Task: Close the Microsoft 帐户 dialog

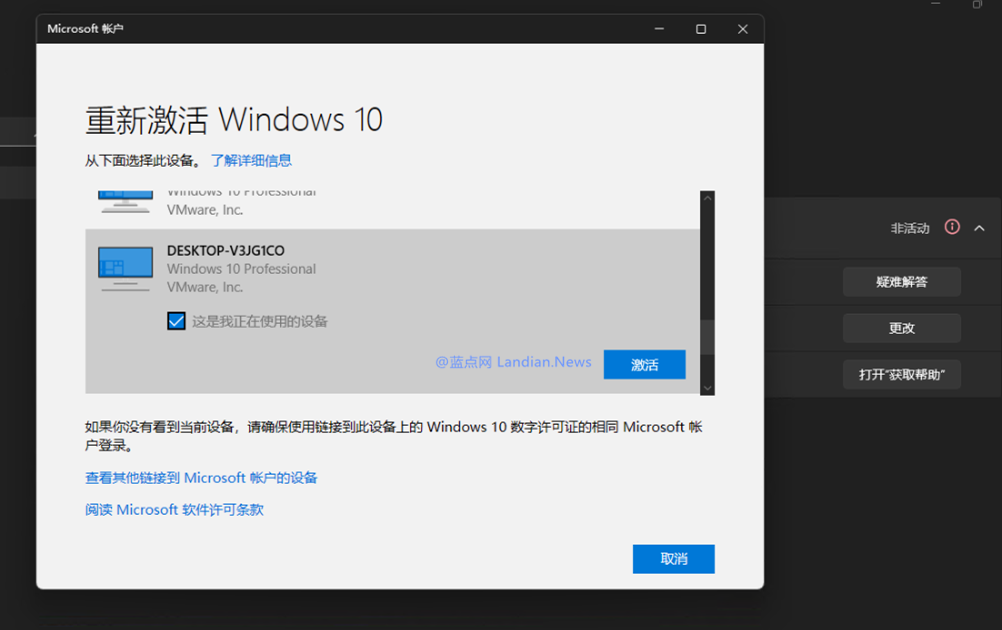Action: click(x=743, y=29)
